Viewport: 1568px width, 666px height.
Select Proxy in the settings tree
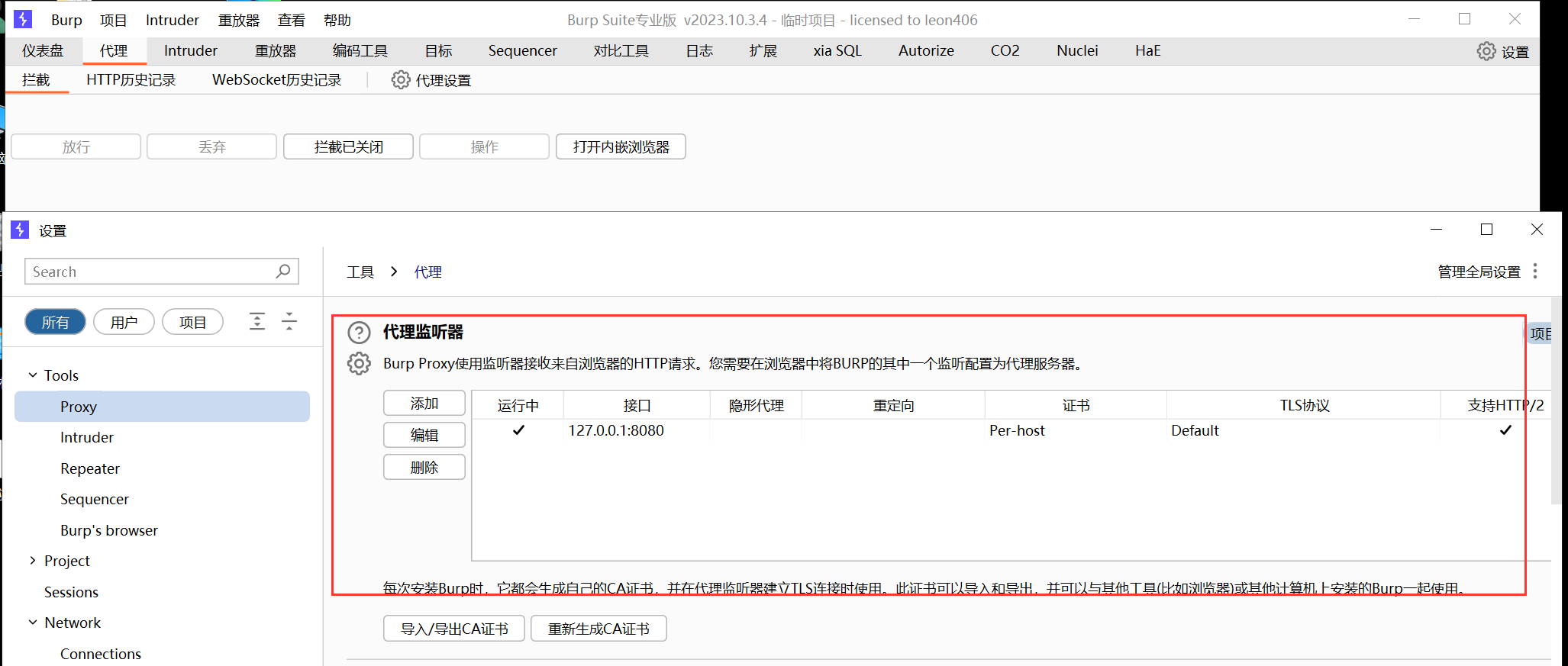[162, 407]
